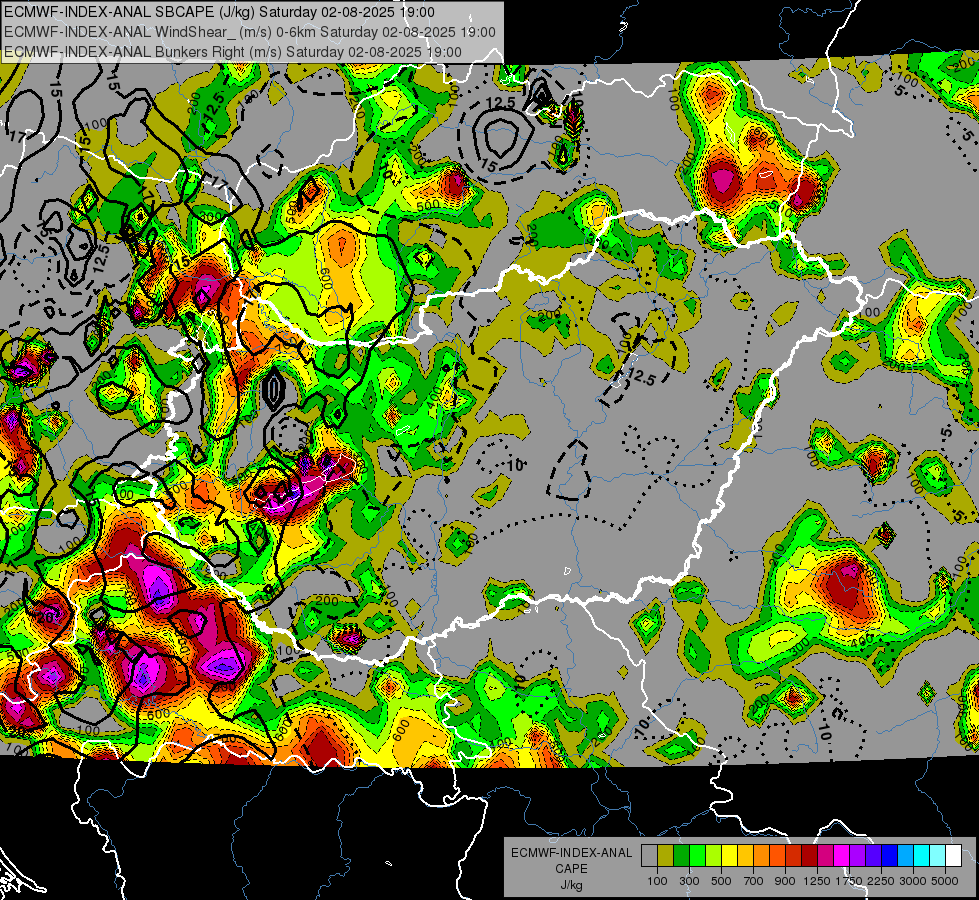The height and width of the screenshot is (900, 979).
Task: Click the J/kg unit label in the legend
Action: click(571, 885)
